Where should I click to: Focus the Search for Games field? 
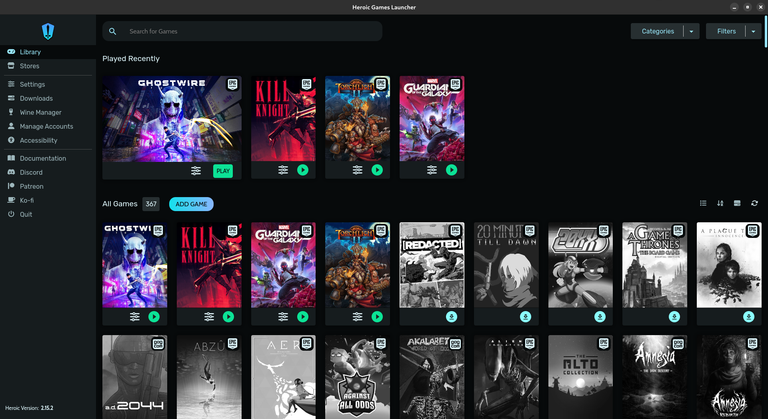[x=242, y=31]
